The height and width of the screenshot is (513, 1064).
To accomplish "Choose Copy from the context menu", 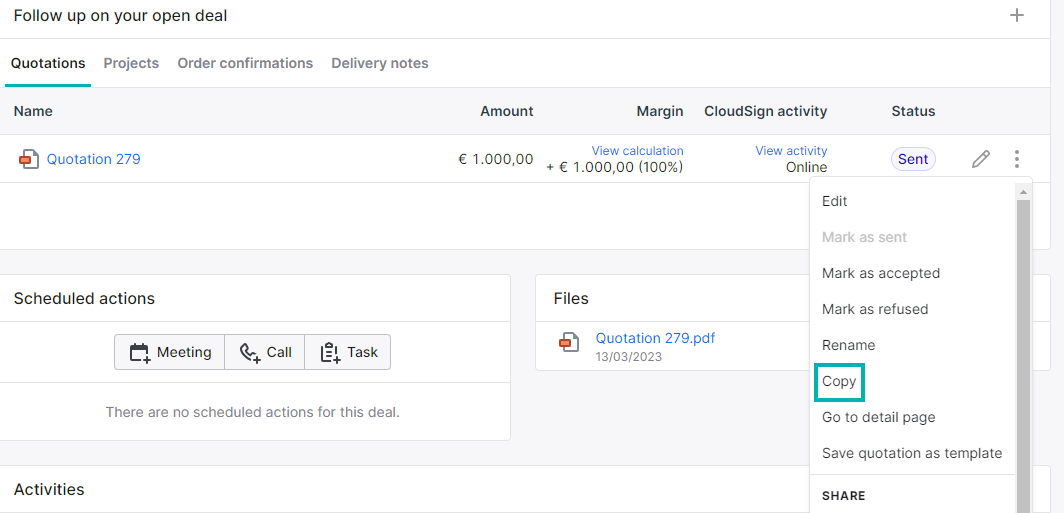I will pos(839,381).
